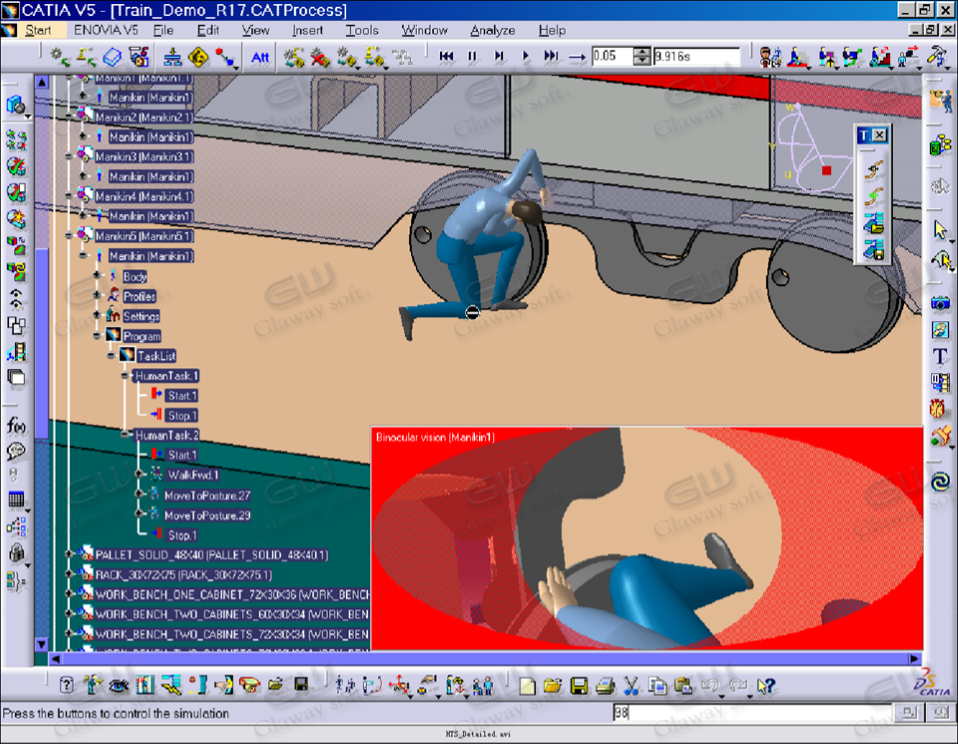The height and width of the screenshot is (744, 958).
Task: Open the design table grid icon on left toolbar
Action: click(x=16, y=499)
